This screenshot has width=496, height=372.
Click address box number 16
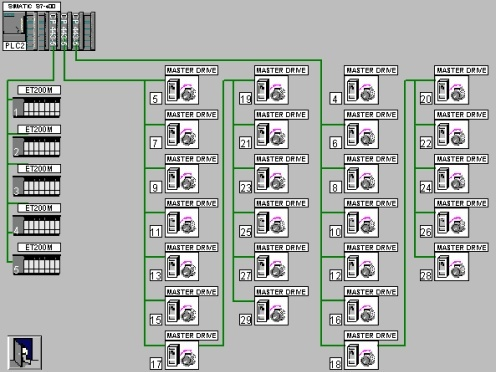pos(336,320)
